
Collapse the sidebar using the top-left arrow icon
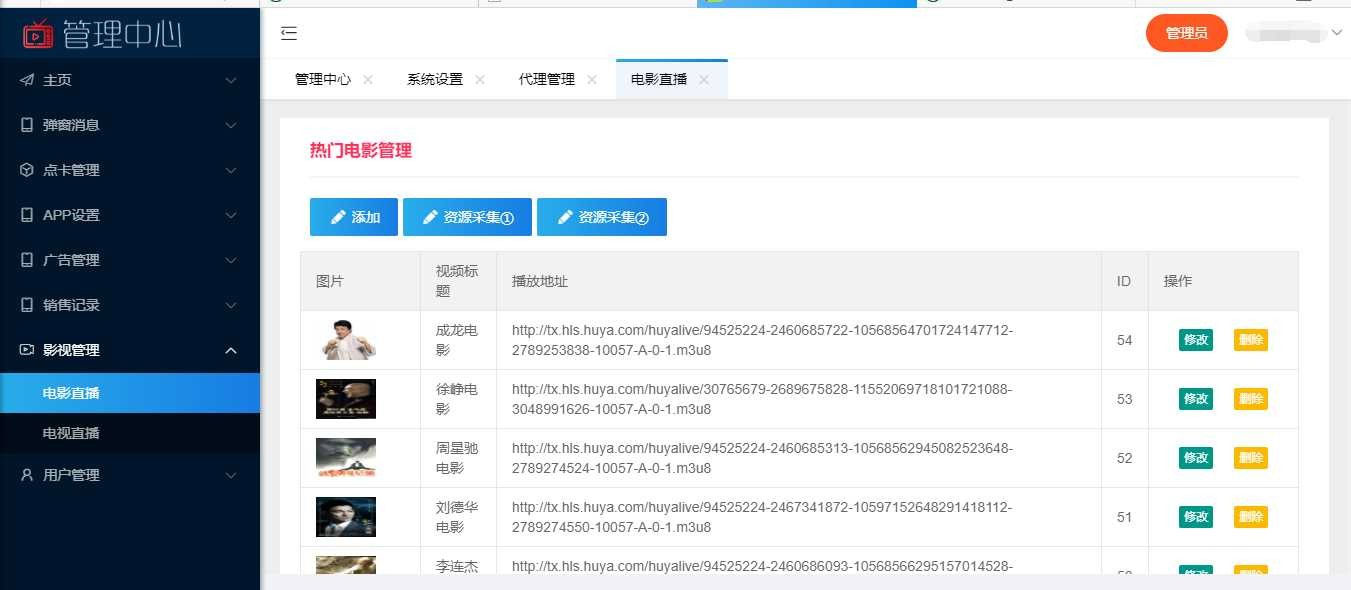tap(289, 33)
